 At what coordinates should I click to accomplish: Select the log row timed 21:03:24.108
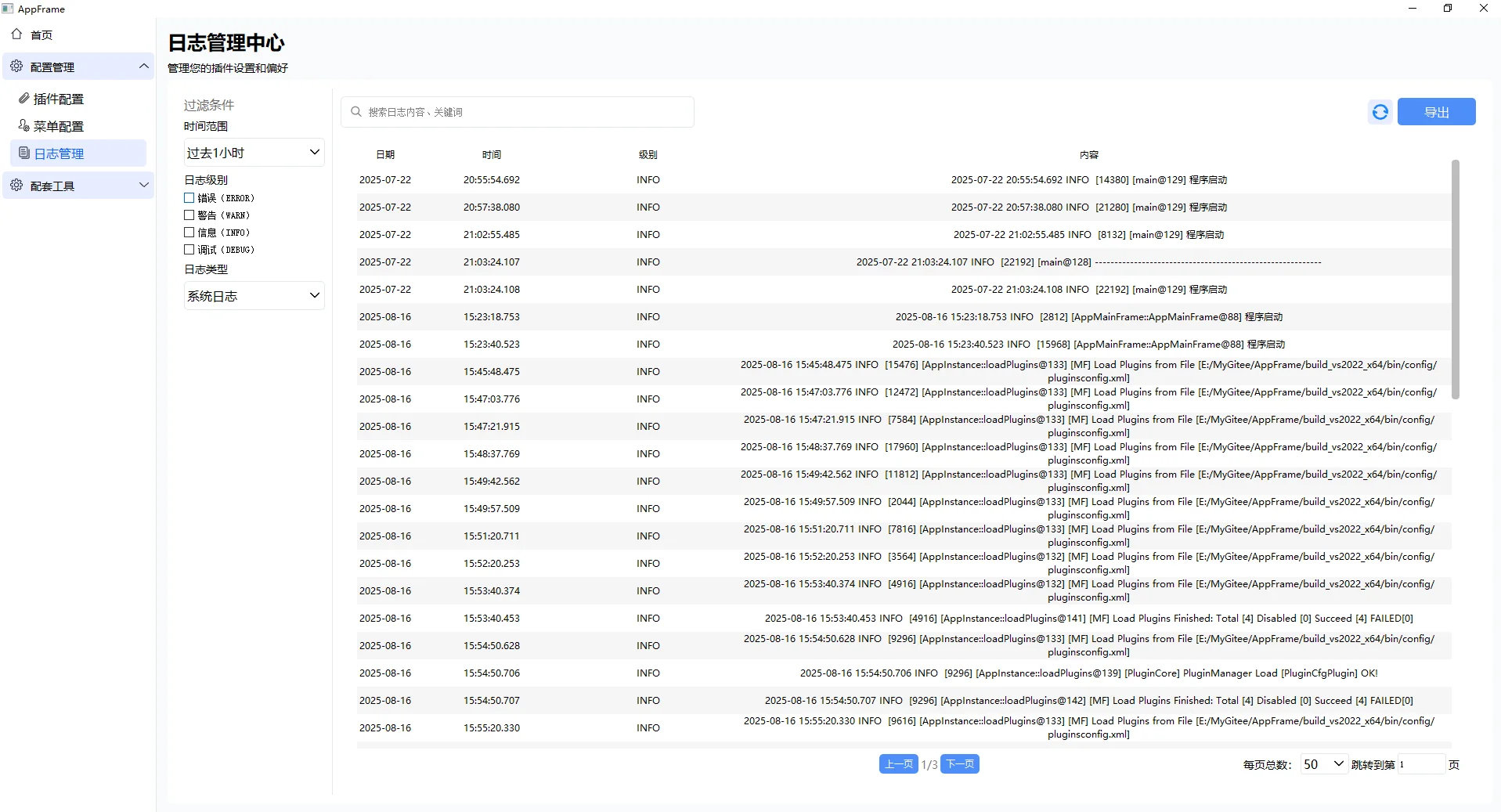pos(904,290)
